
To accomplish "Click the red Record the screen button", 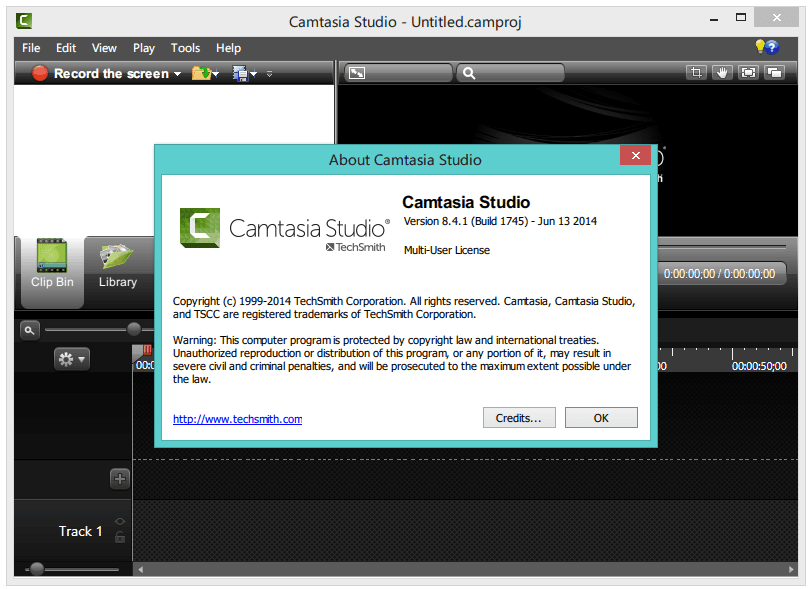I will (x=40, y=73).
